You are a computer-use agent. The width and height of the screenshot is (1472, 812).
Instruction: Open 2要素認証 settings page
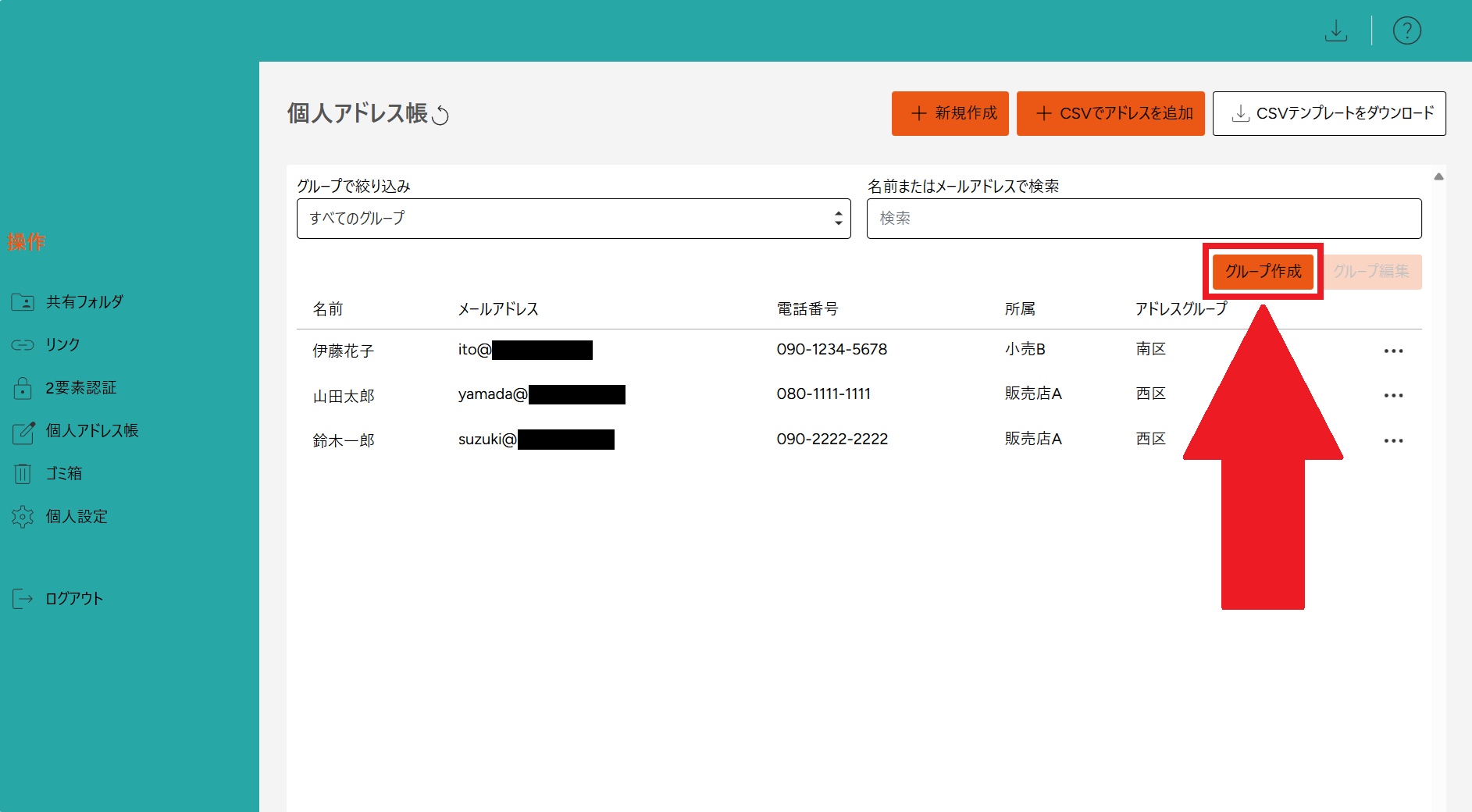point(80,387)
